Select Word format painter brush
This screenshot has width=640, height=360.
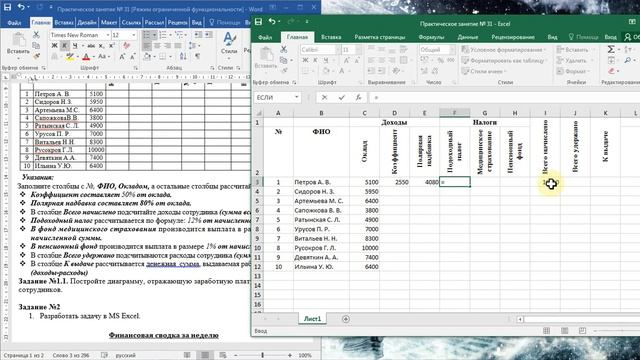(36, 56)
